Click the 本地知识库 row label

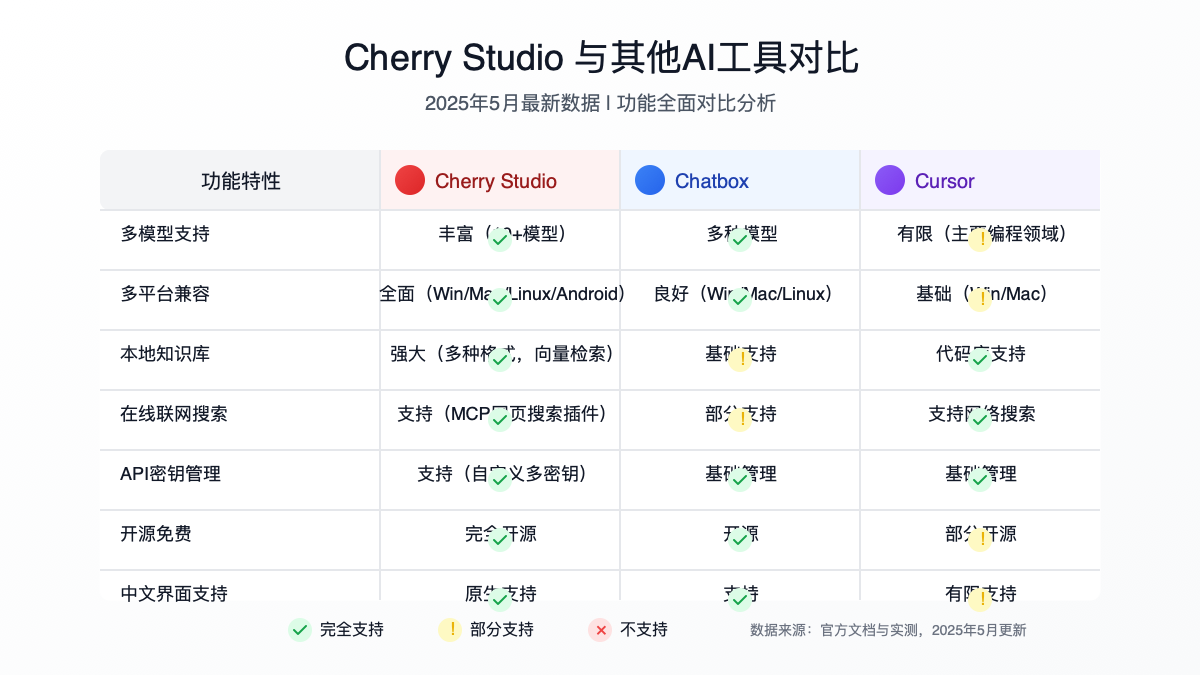point(165,354)
